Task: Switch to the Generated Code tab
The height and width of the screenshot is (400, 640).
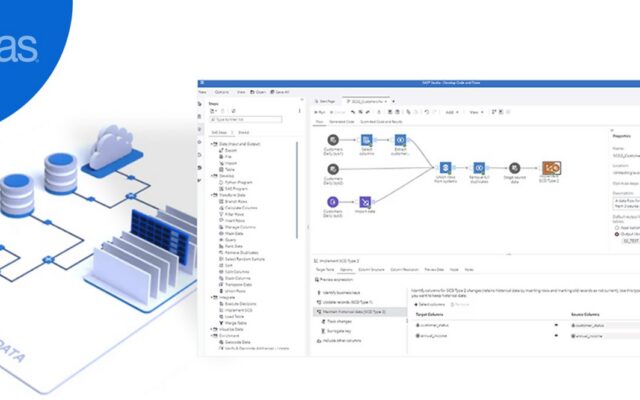Action: 342,122
